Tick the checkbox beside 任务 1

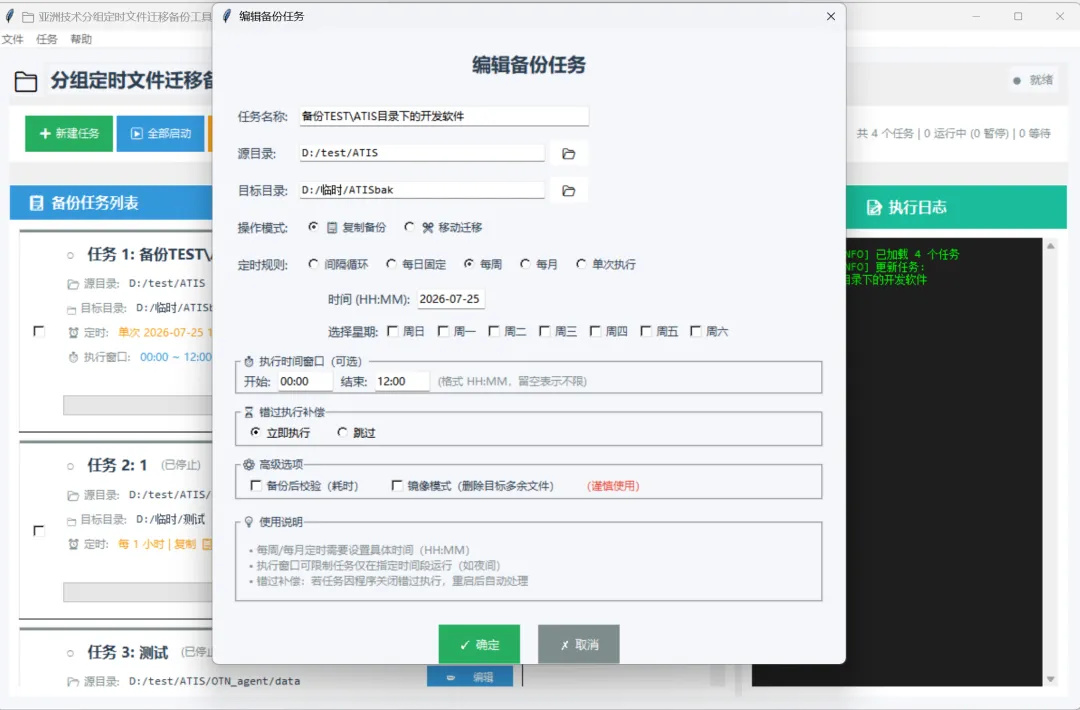point(39,332)
